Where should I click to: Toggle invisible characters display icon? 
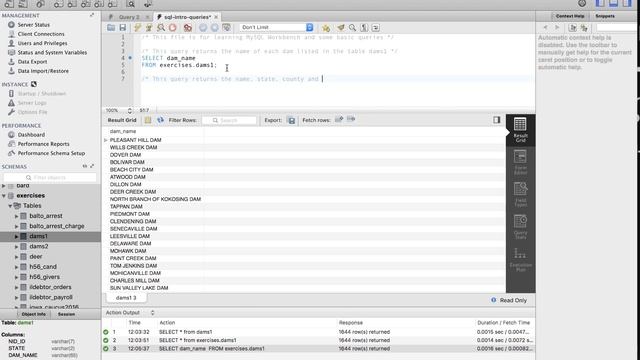click(x=364, y=27)
